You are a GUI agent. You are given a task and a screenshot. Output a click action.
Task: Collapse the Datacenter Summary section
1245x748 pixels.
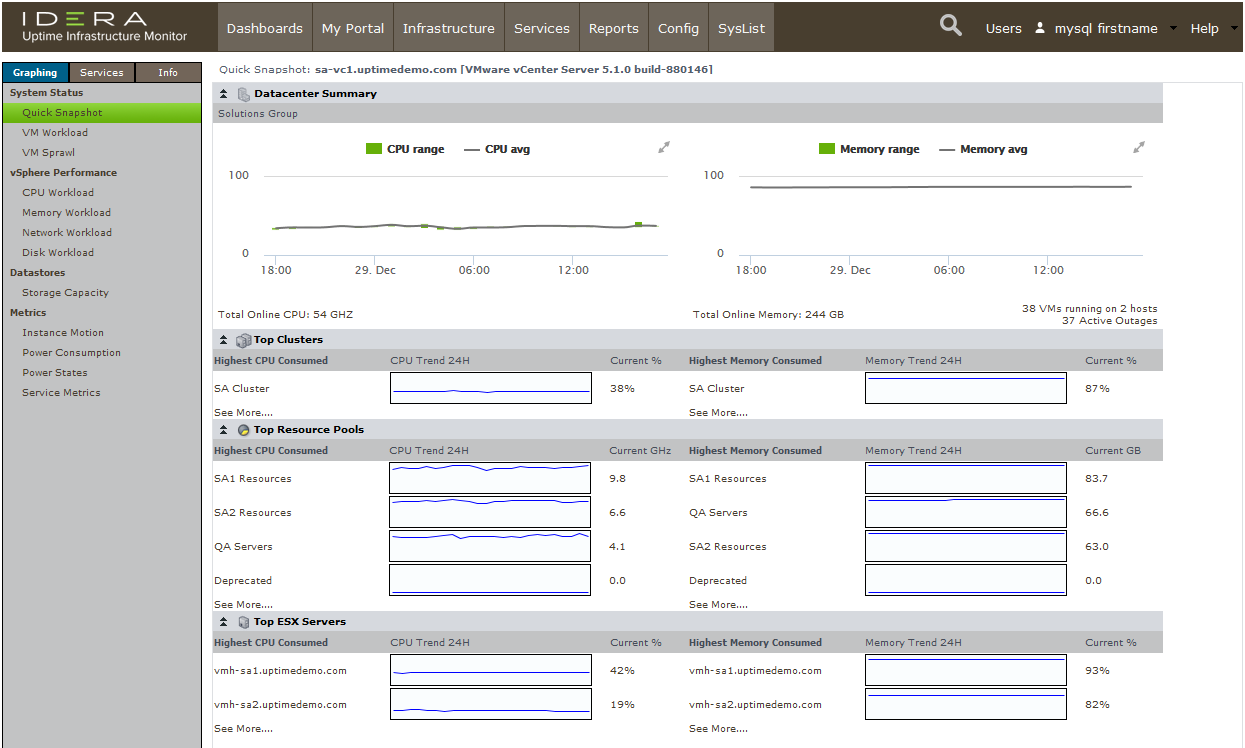point(224,94)
